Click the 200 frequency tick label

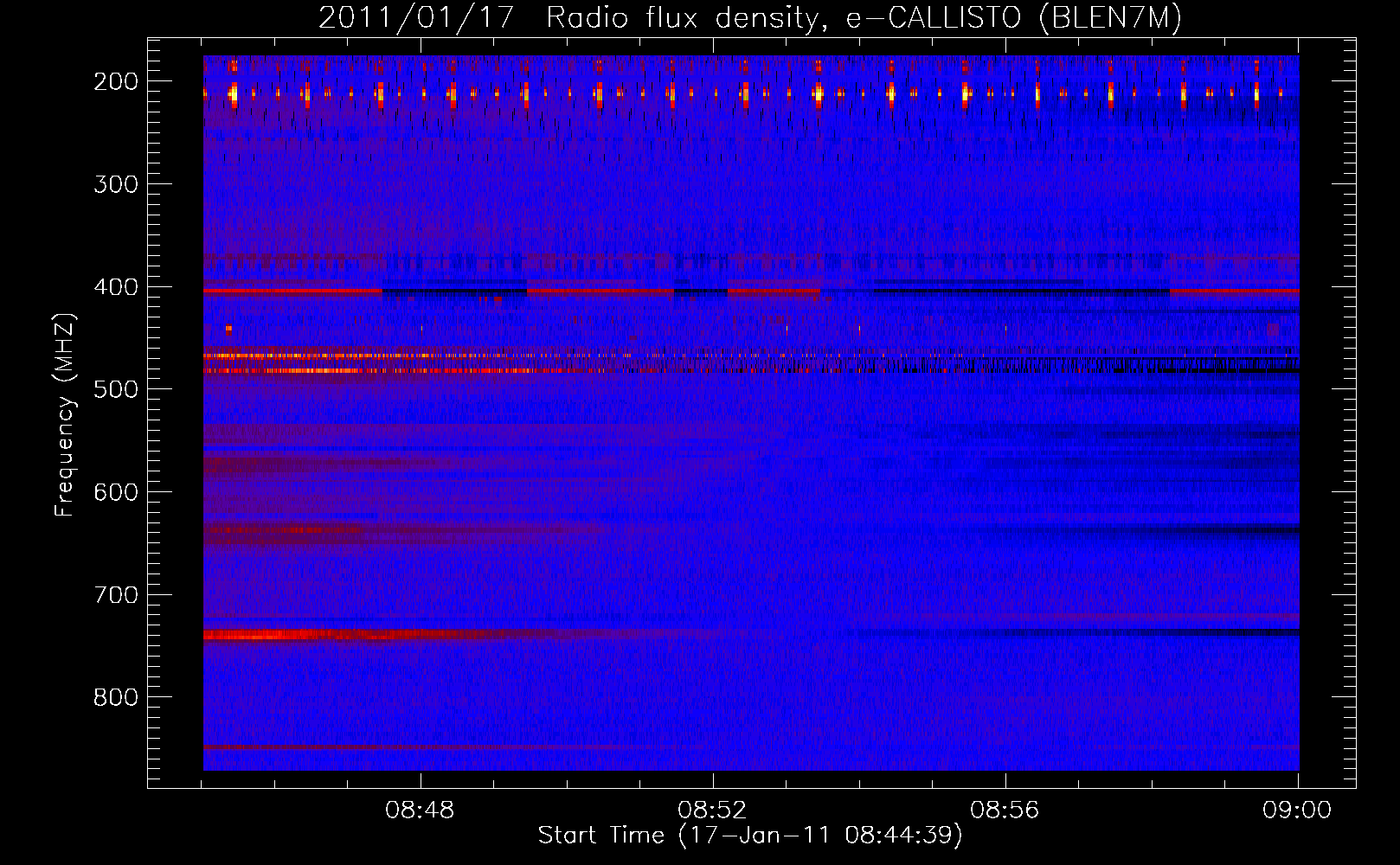(115, 81)
